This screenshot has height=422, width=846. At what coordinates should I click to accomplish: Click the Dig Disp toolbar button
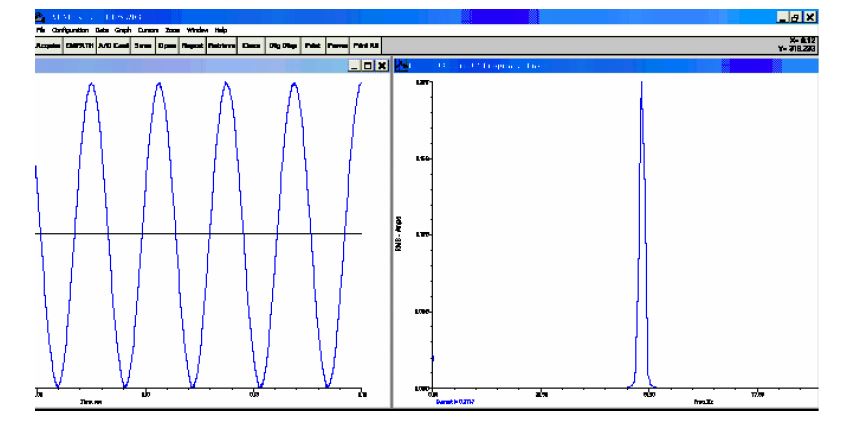(x=282, y=46)
